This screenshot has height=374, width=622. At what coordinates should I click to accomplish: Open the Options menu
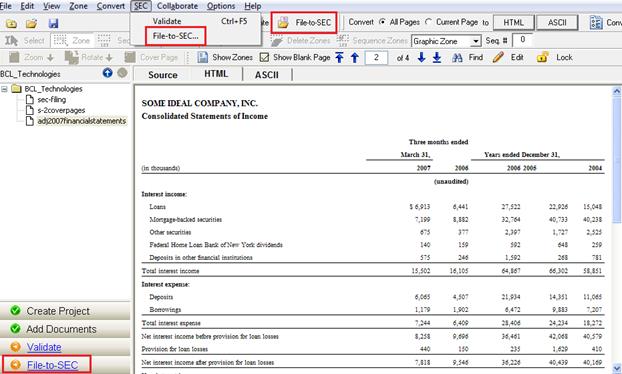click(x=221, y=6)
